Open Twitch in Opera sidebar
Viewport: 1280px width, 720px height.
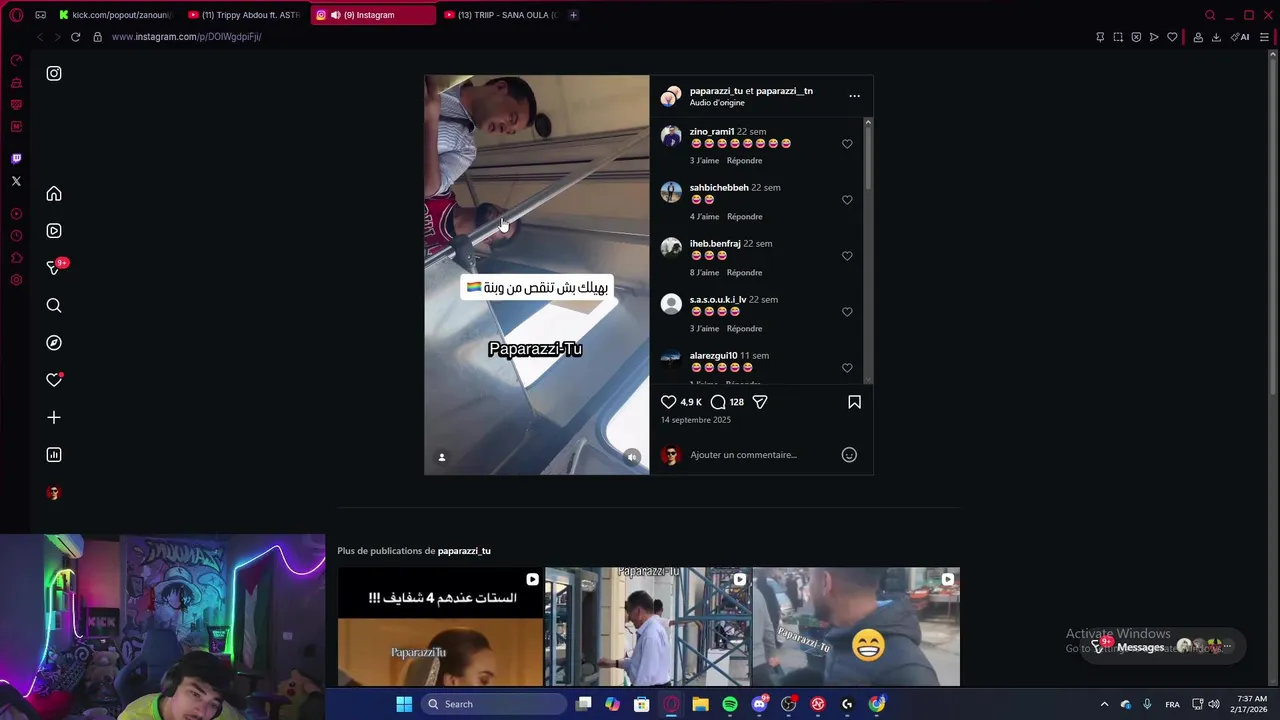pos(16,158)
